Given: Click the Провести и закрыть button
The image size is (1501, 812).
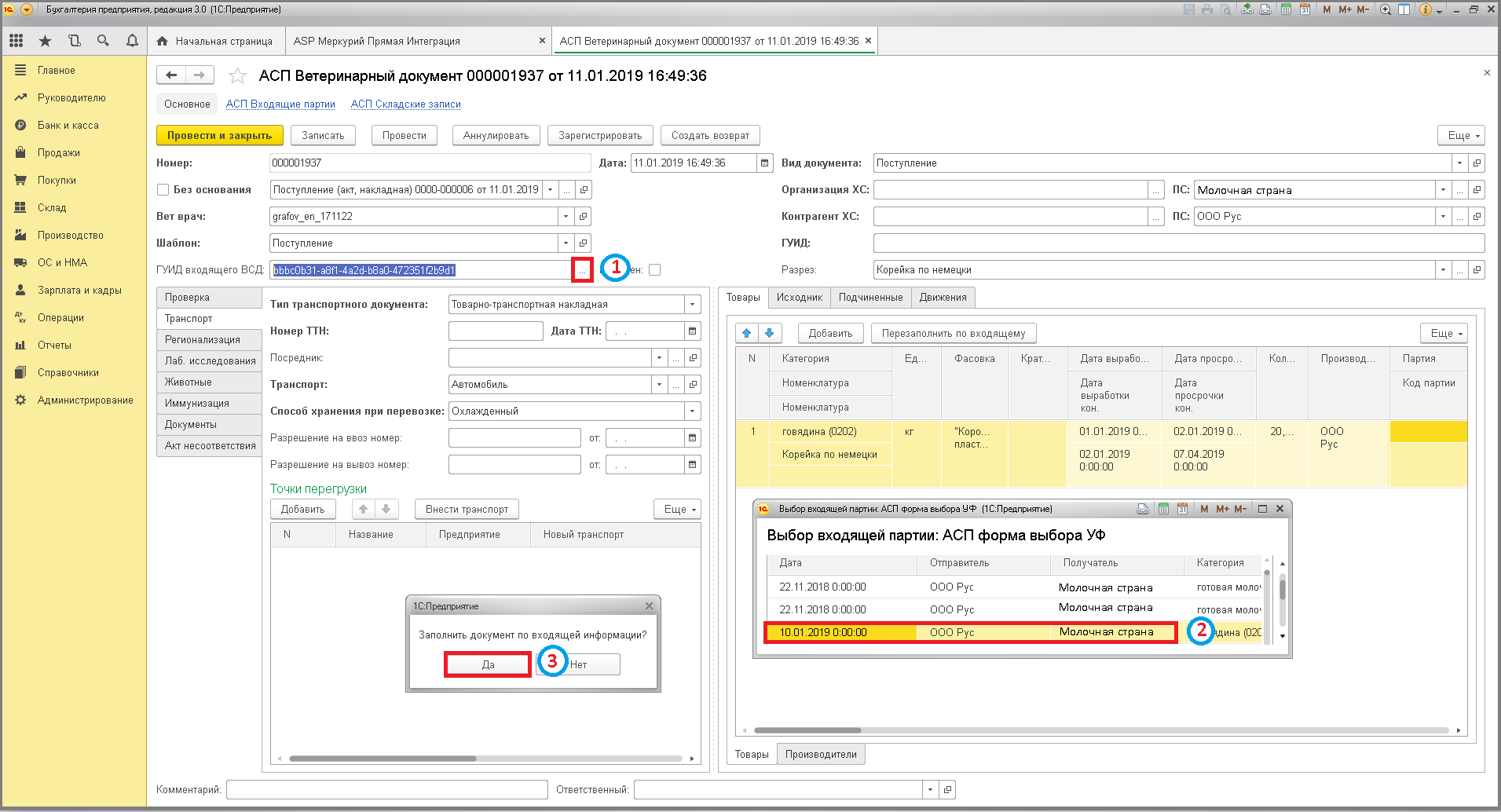Looking at the screenshot, I should tap(219, 135).
